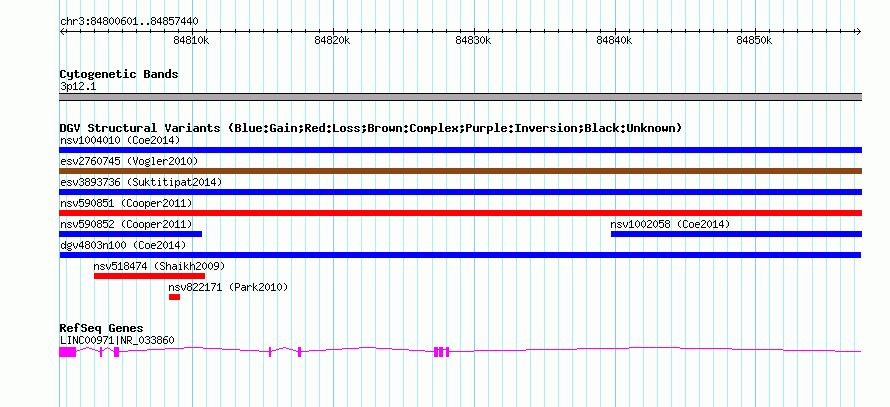Screen dimensions: 890x407
Task: Open the LINC00971|NR_033860 gene label
Action: tap(117, 340)
